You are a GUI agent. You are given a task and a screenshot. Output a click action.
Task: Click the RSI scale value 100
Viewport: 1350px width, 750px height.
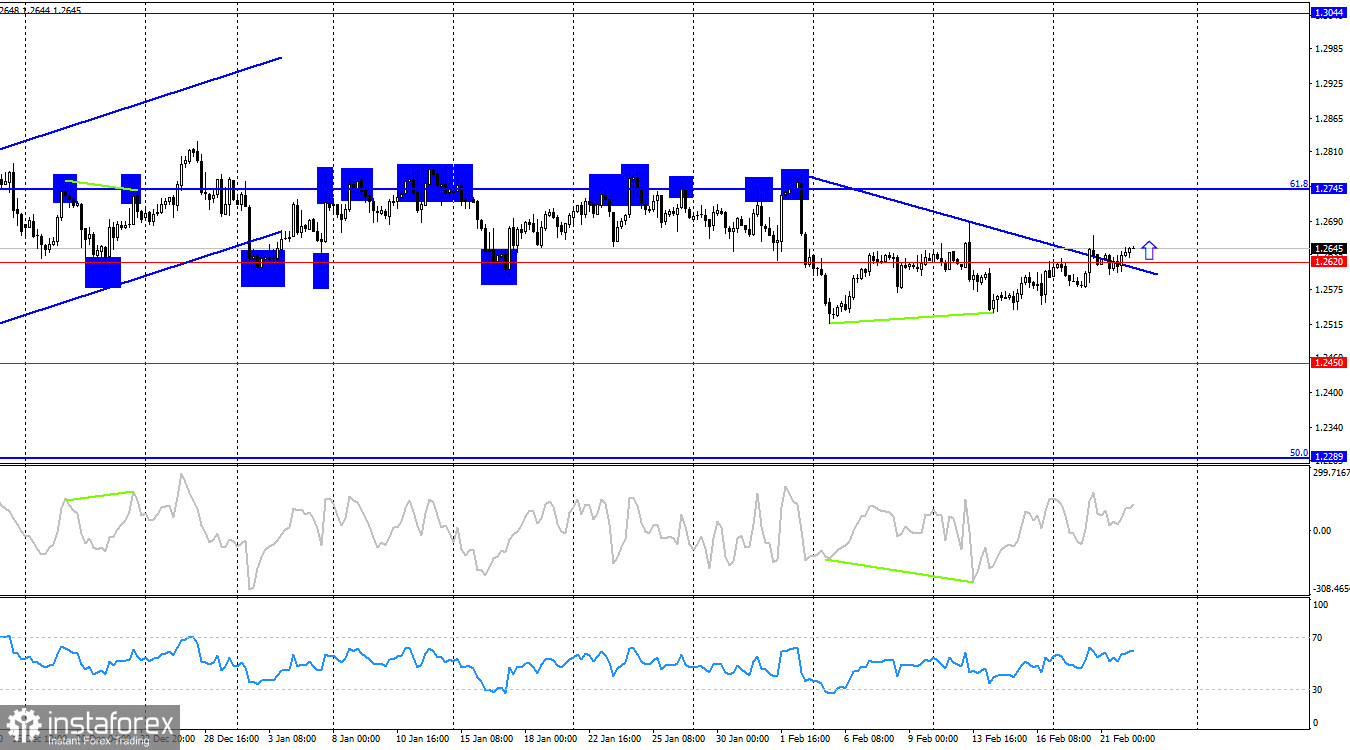coord(1321,605)
